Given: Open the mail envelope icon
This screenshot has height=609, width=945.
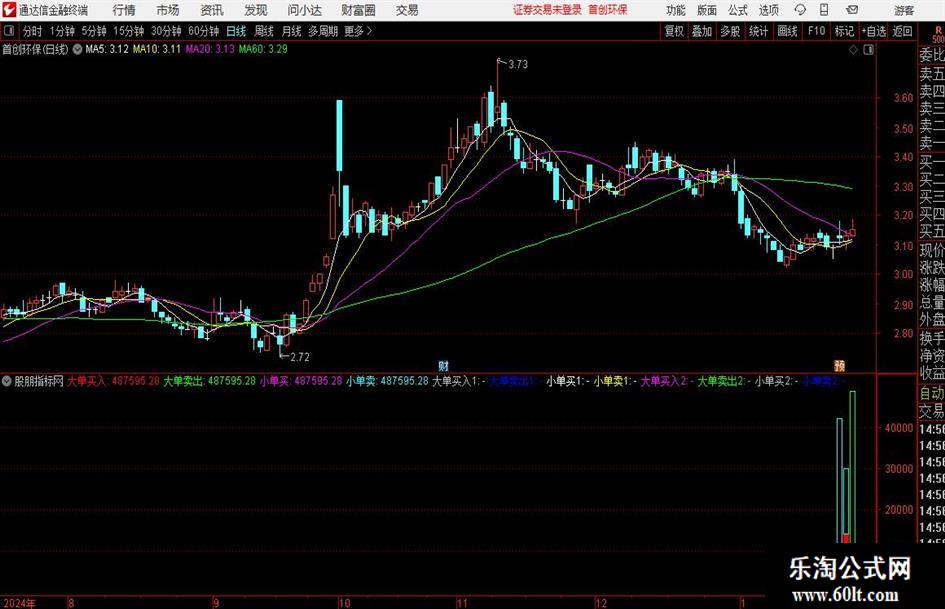Looking at the screenshot, I should (x=852, y=10).
